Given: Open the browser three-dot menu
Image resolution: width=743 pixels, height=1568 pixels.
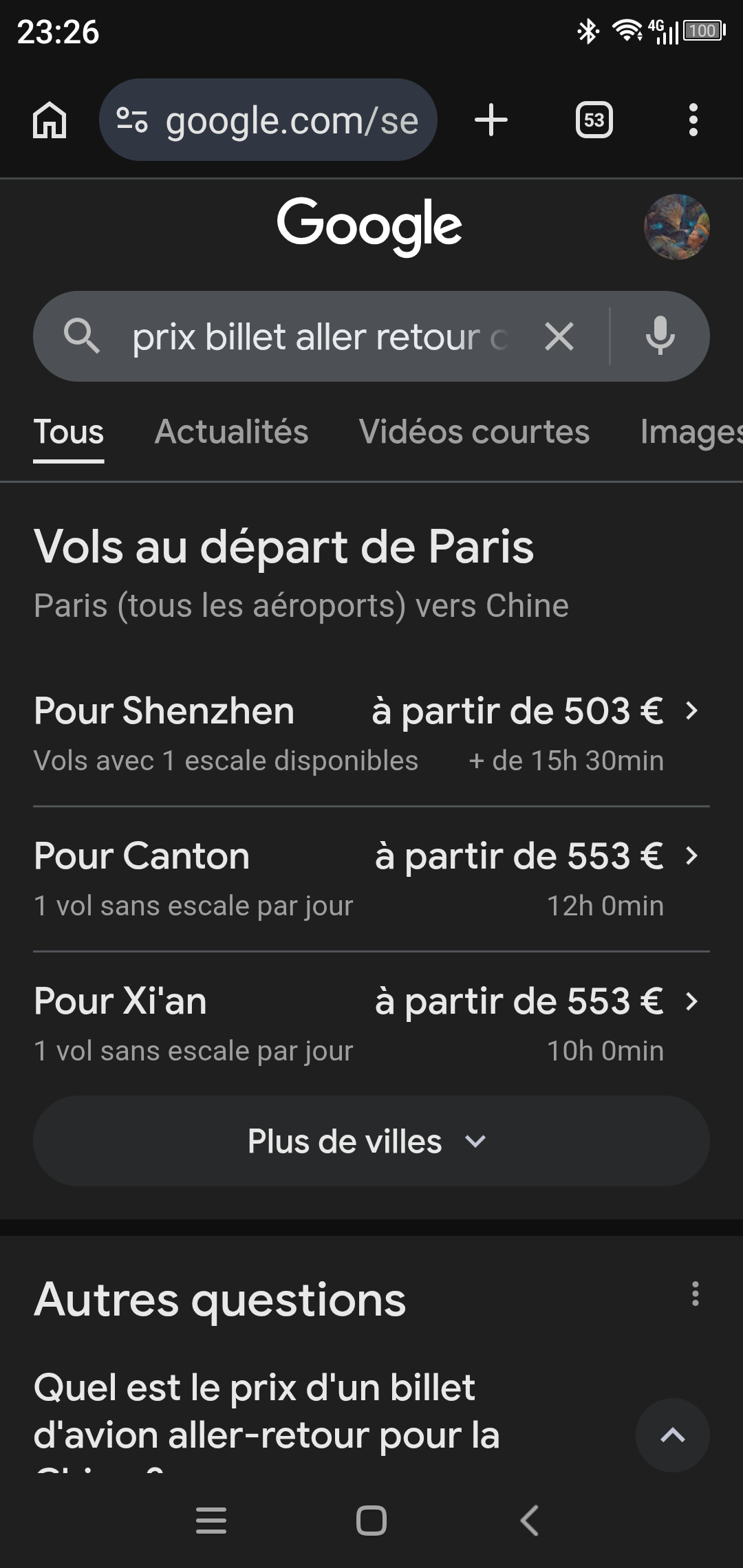Looking at the screenshot, I should [693, 120].
